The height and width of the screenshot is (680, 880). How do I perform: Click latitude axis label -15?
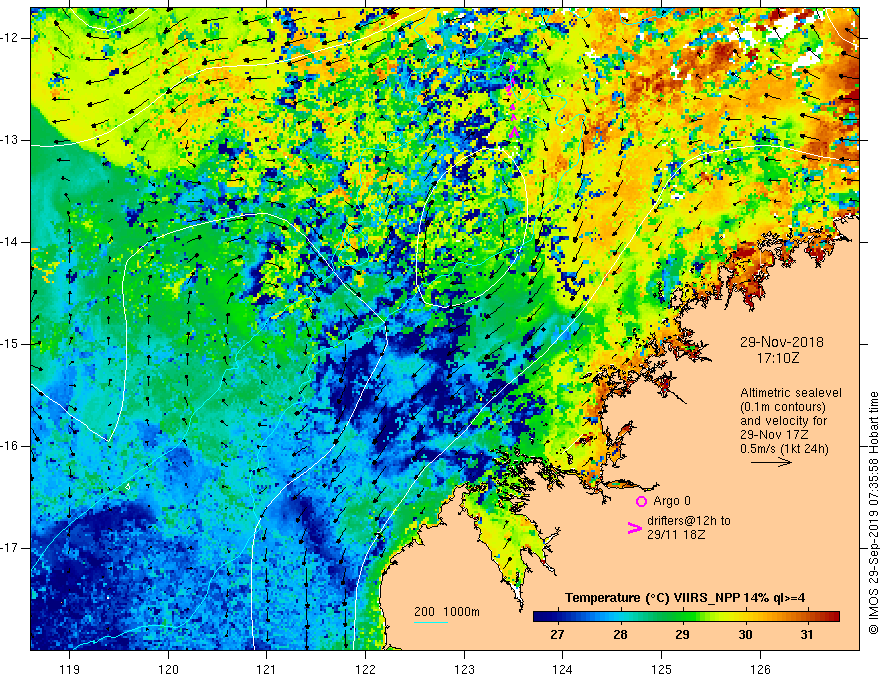pos(10,344)
